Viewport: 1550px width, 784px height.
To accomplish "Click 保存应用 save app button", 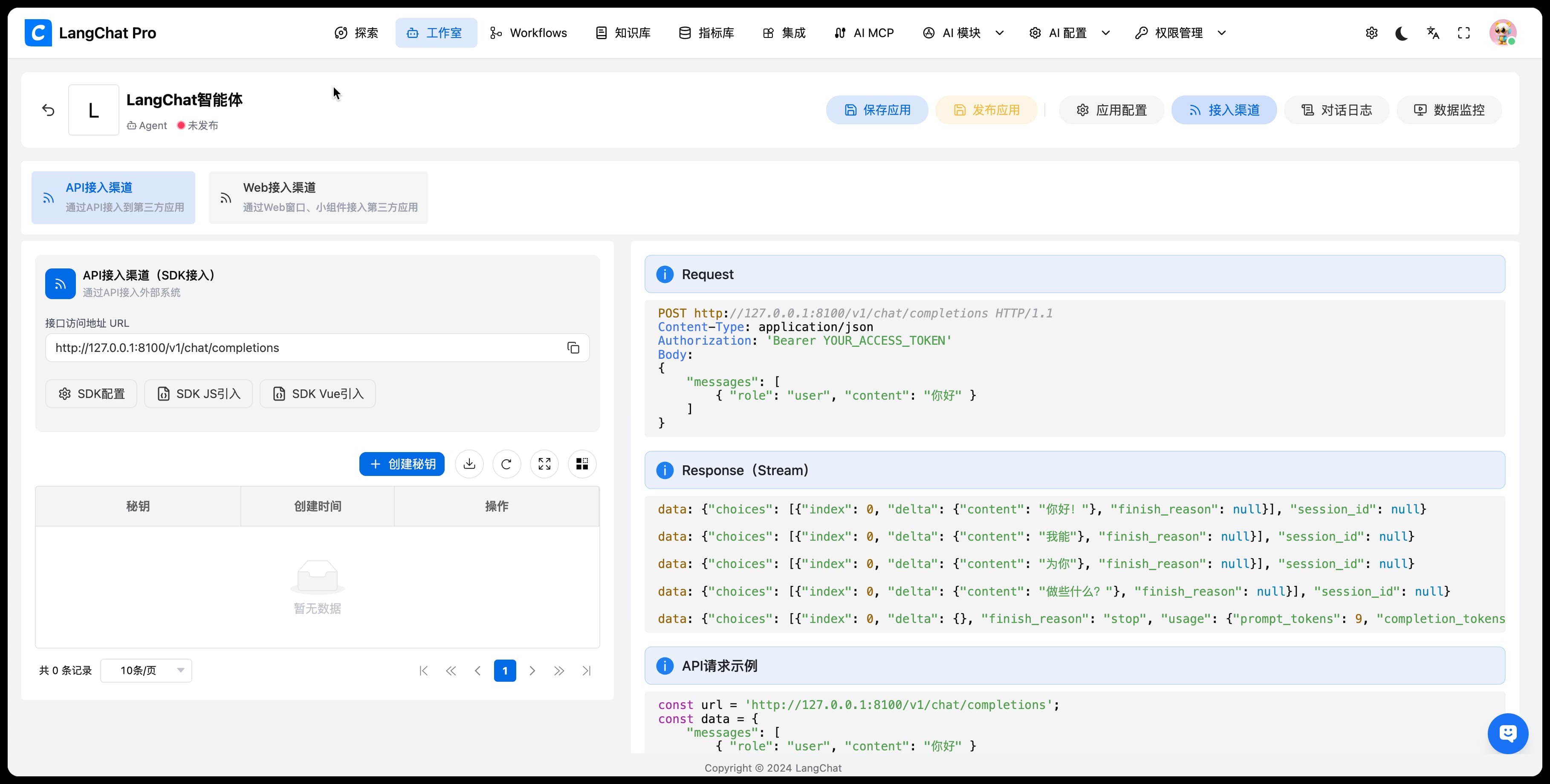I will click(877, 110).
